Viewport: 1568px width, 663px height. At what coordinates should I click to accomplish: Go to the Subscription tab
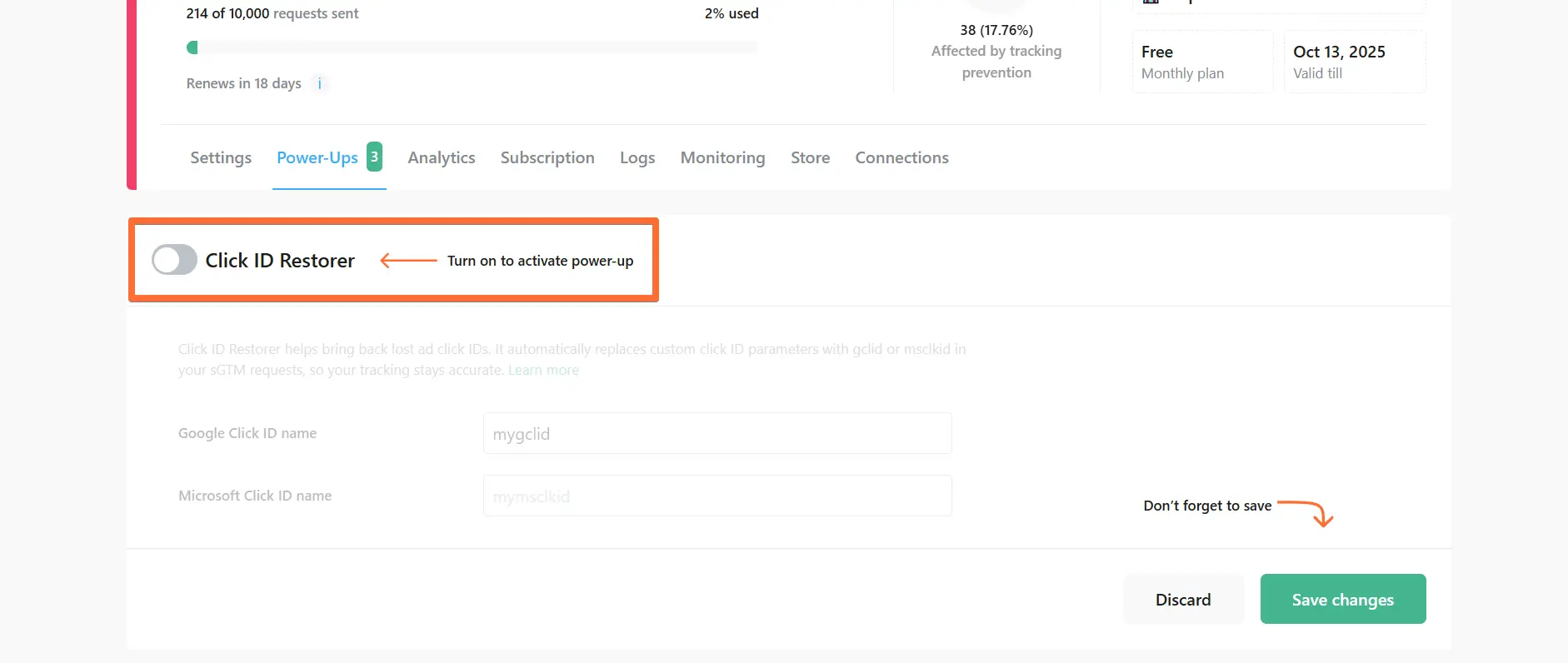tap(547, 157)
